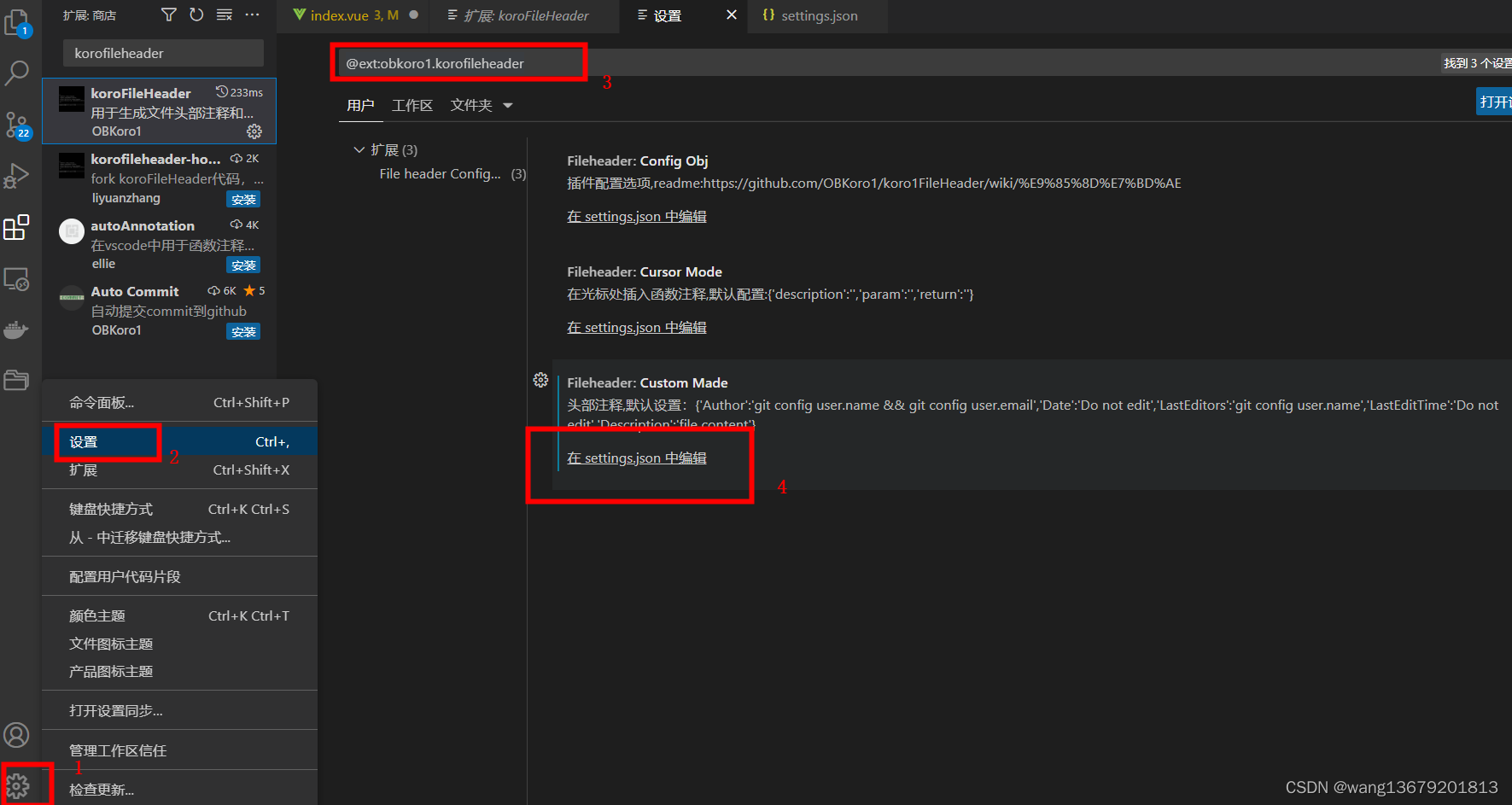Choose 设置 in the manage menu
Viewport: 1512px width, 805px height.
click(x=179, y=442)
